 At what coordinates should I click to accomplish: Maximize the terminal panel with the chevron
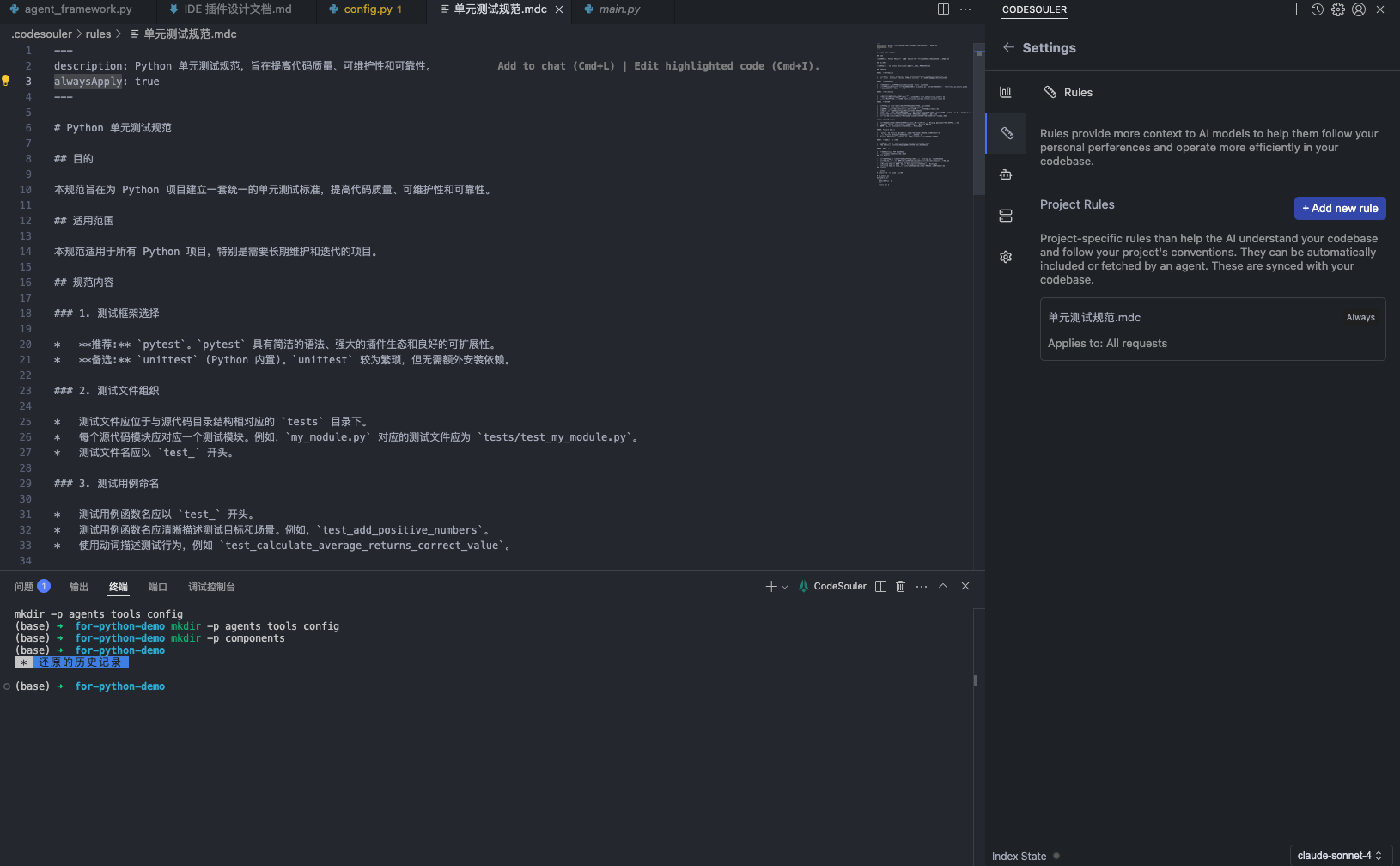point(943,586)
